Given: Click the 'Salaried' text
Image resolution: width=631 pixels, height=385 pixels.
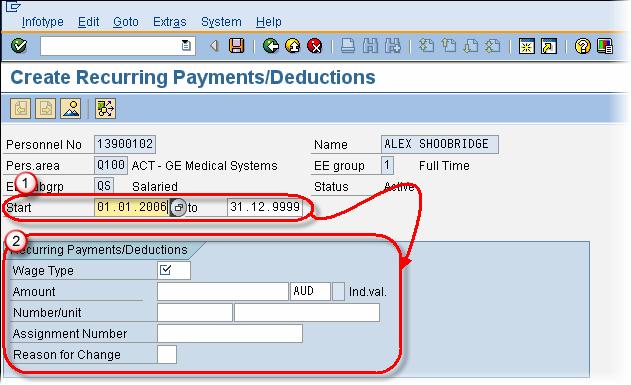Looking at the screenshot, I should coord(155,187).
